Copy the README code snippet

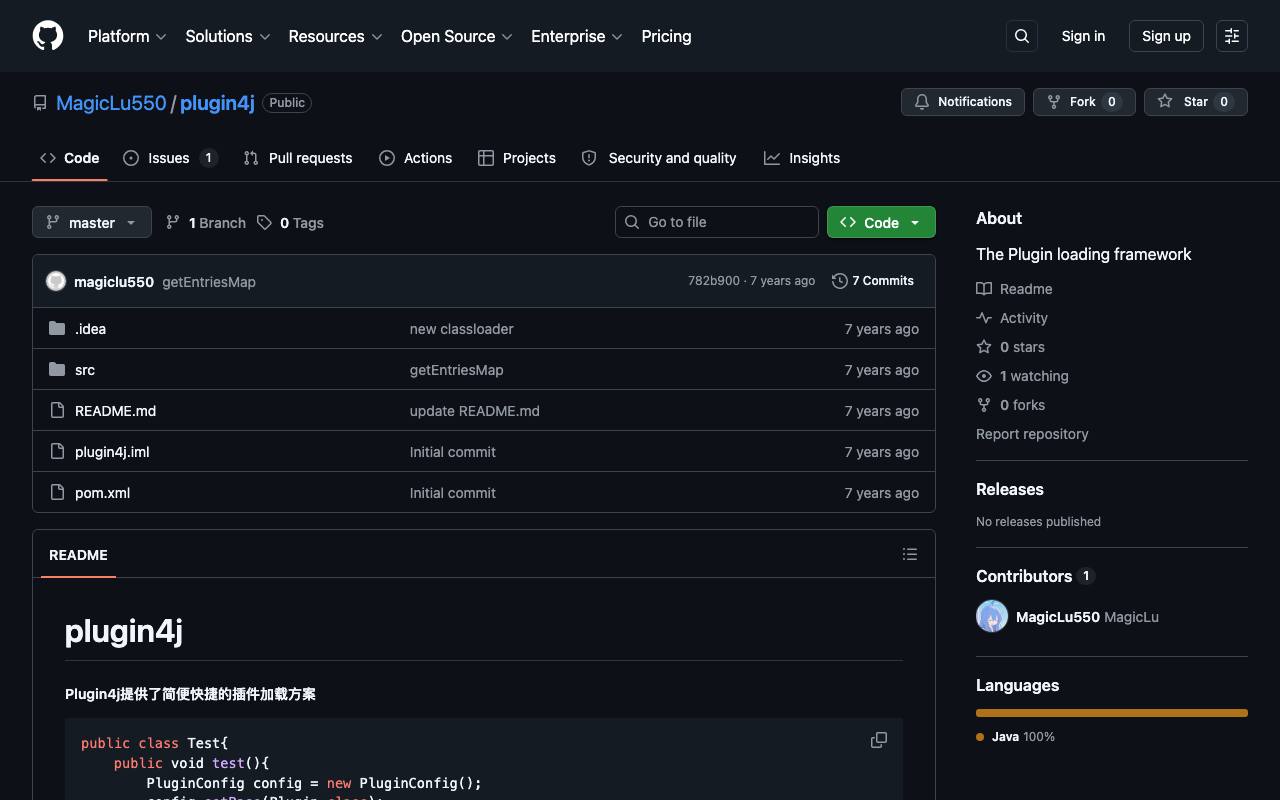pos(879,740)
